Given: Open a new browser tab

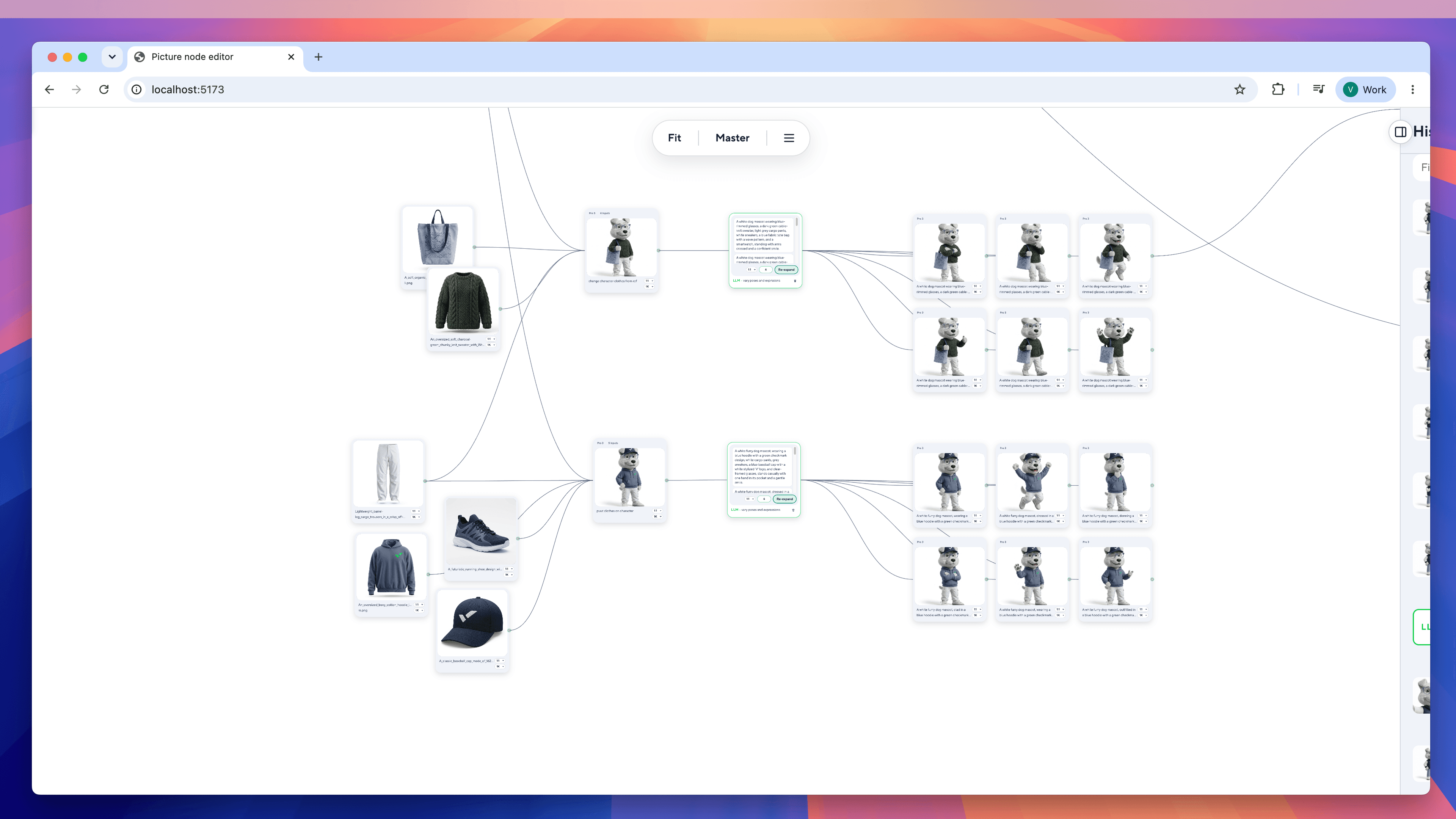Looking at the screenshot, I should point(318,57).
